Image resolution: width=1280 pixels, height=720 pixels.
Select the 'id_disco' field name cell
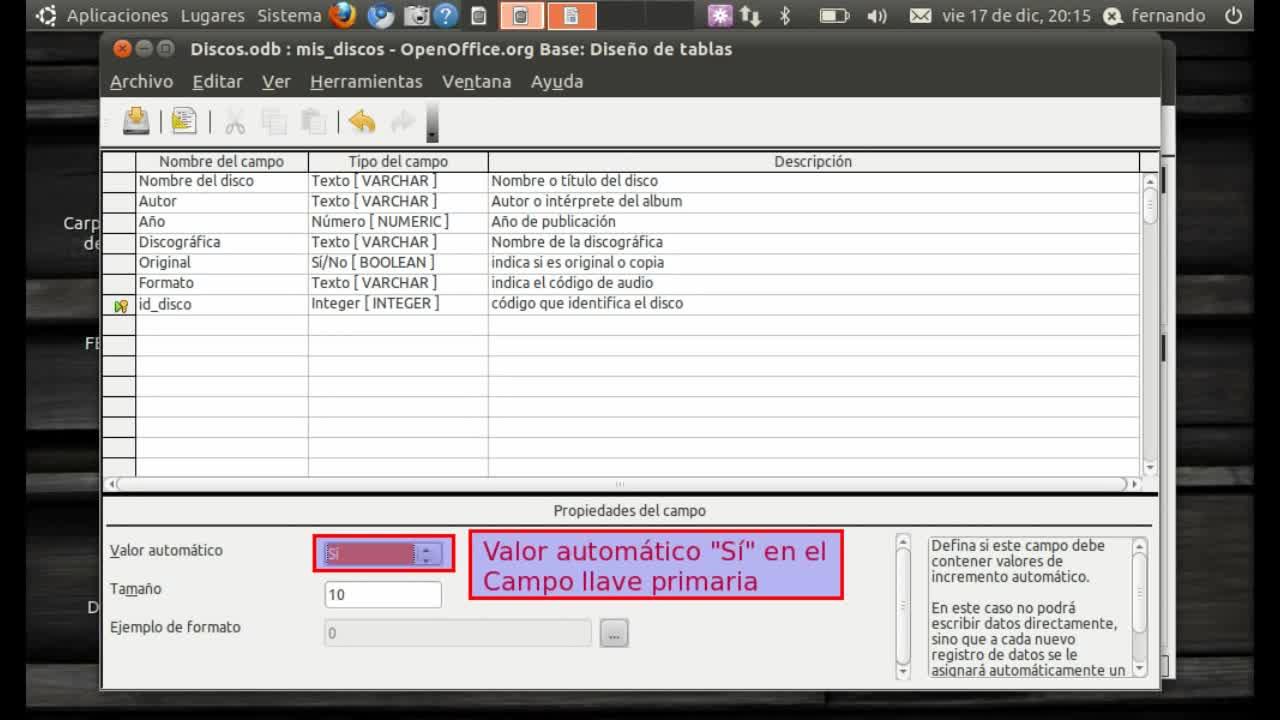[x=221, y=304]
